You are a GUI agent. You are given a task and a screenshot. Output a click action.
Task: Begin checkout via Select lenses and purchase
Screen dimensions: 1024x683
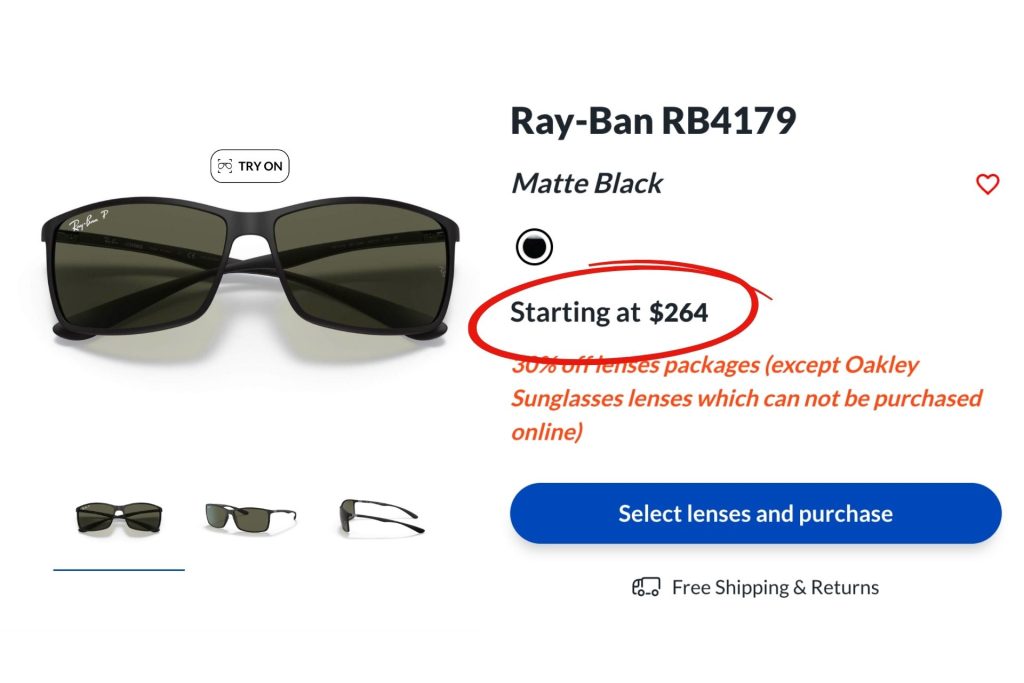click(x=755, y=513)
